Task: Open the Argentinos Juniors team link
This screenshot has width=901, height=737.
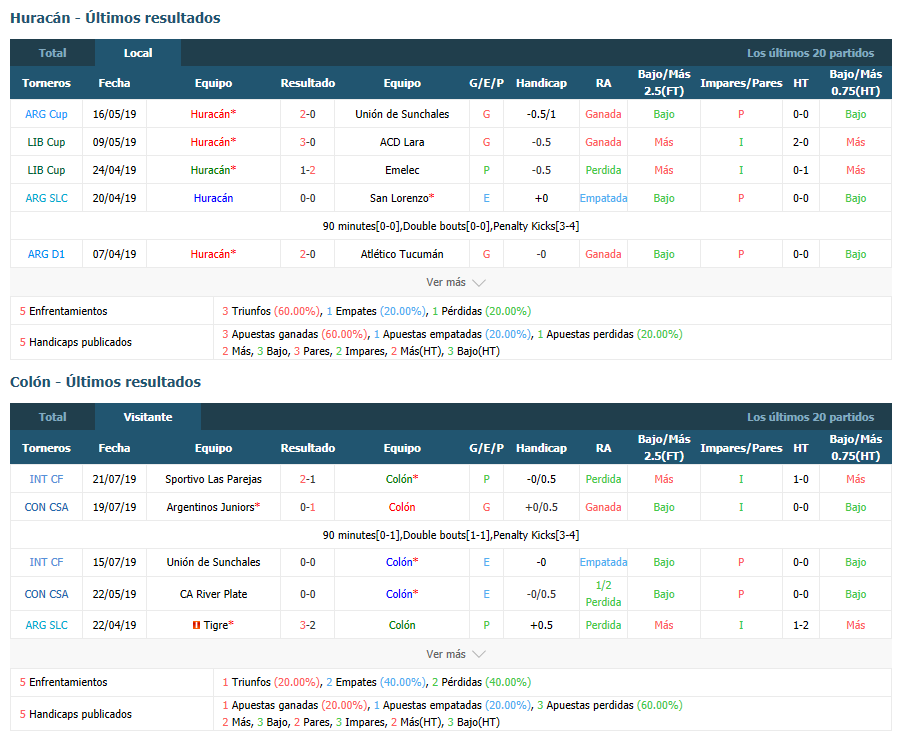Action: (210, 507)
